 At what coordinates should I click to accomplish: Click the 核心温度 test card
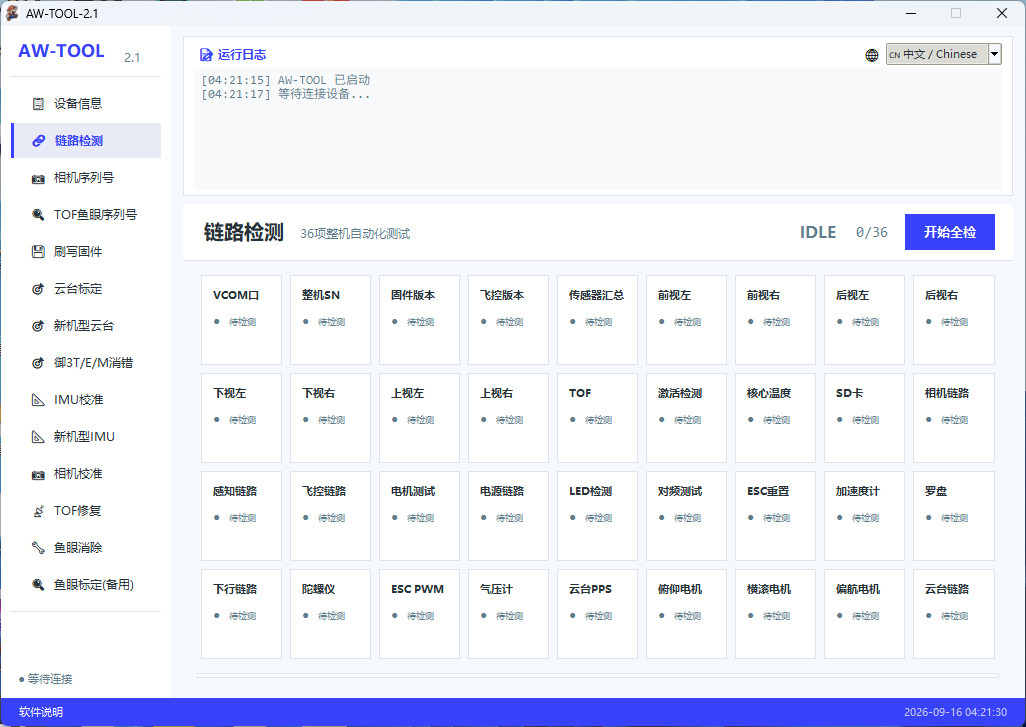point(775,418)
